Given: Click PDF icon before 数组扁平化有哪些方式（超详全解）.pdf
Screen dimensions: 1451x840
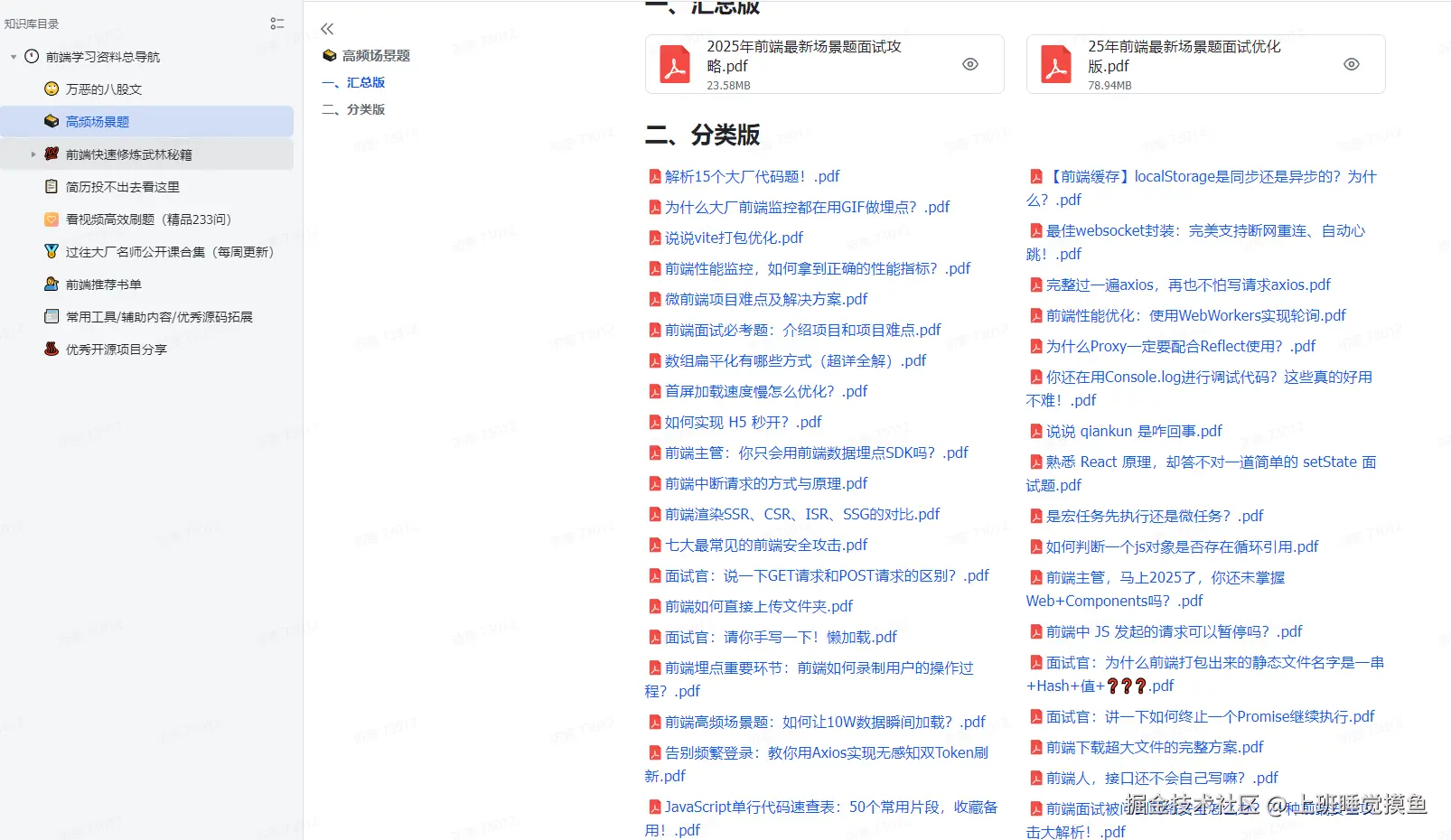Looking at the screenshot, I should click(655, 360).
